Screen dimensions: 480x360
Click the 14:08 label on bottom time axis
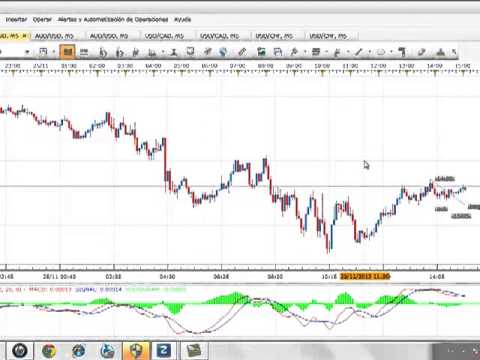(437, 277)
